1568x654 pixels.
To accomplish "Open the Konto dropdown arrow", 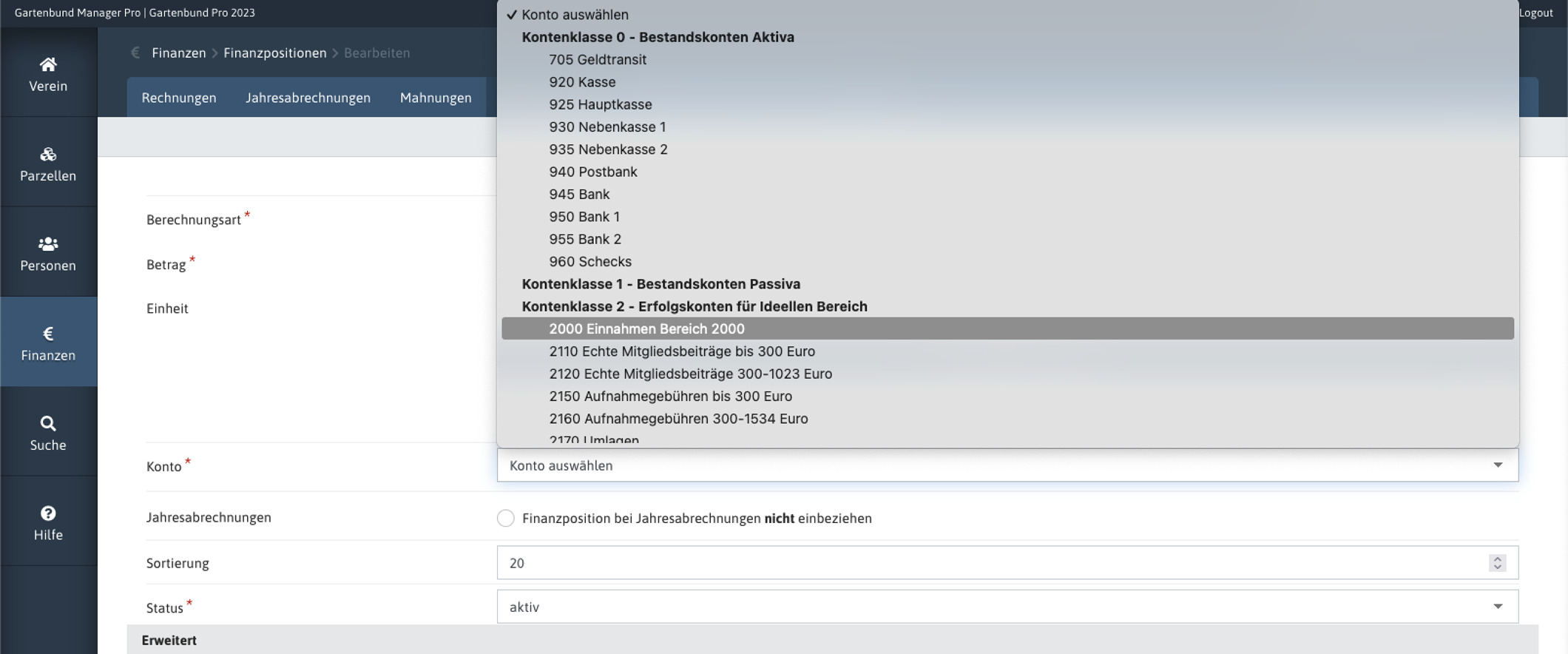I will tap(1498, 465).
